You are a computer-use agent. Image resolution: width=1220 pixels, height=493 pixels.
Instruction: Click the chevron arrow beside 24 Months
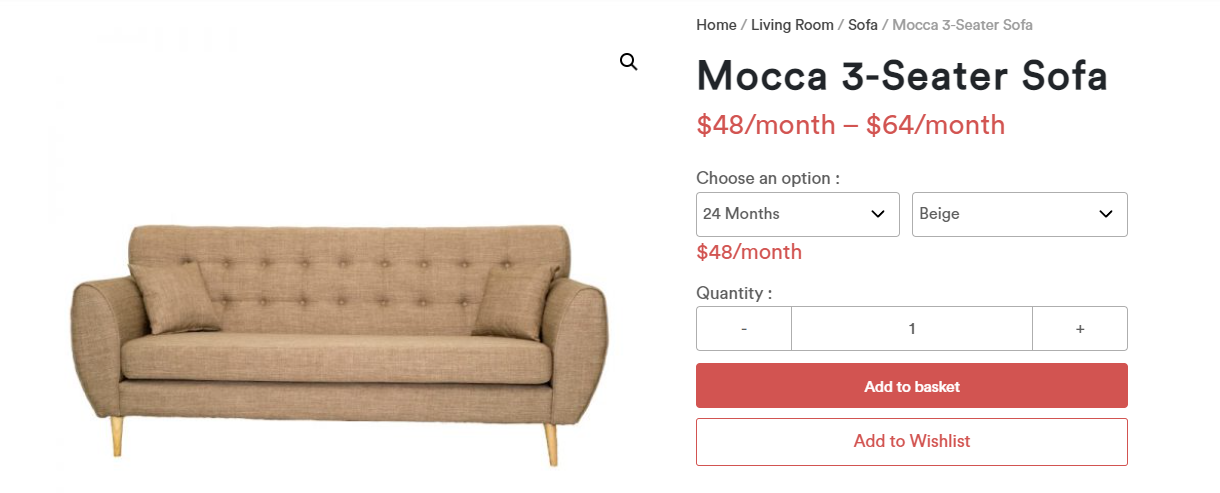coord(878,214)
